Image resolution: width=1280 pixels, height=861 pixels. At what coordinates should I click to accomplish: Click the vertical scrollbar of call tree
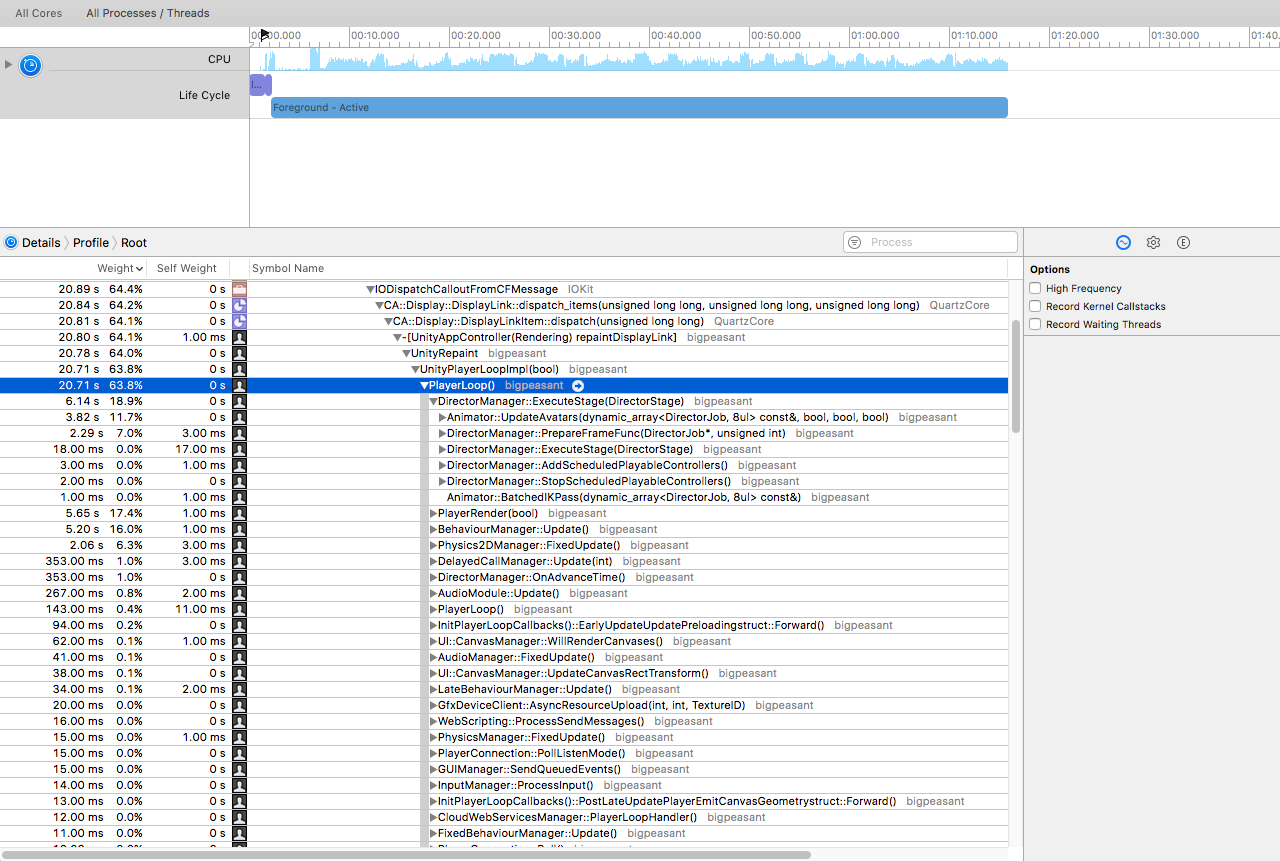[x=1016, y=376]
